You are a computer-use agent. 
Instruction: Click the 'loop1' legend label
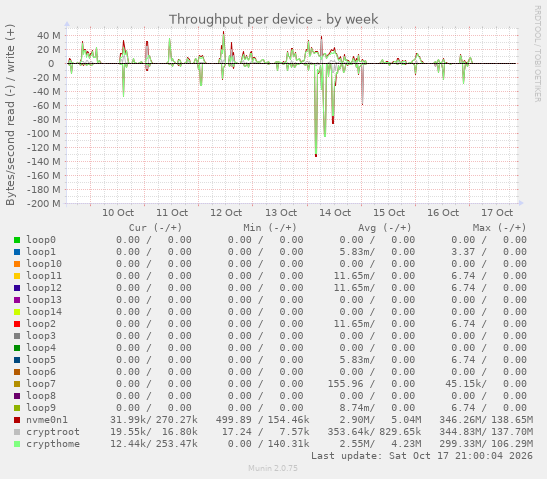41,252
